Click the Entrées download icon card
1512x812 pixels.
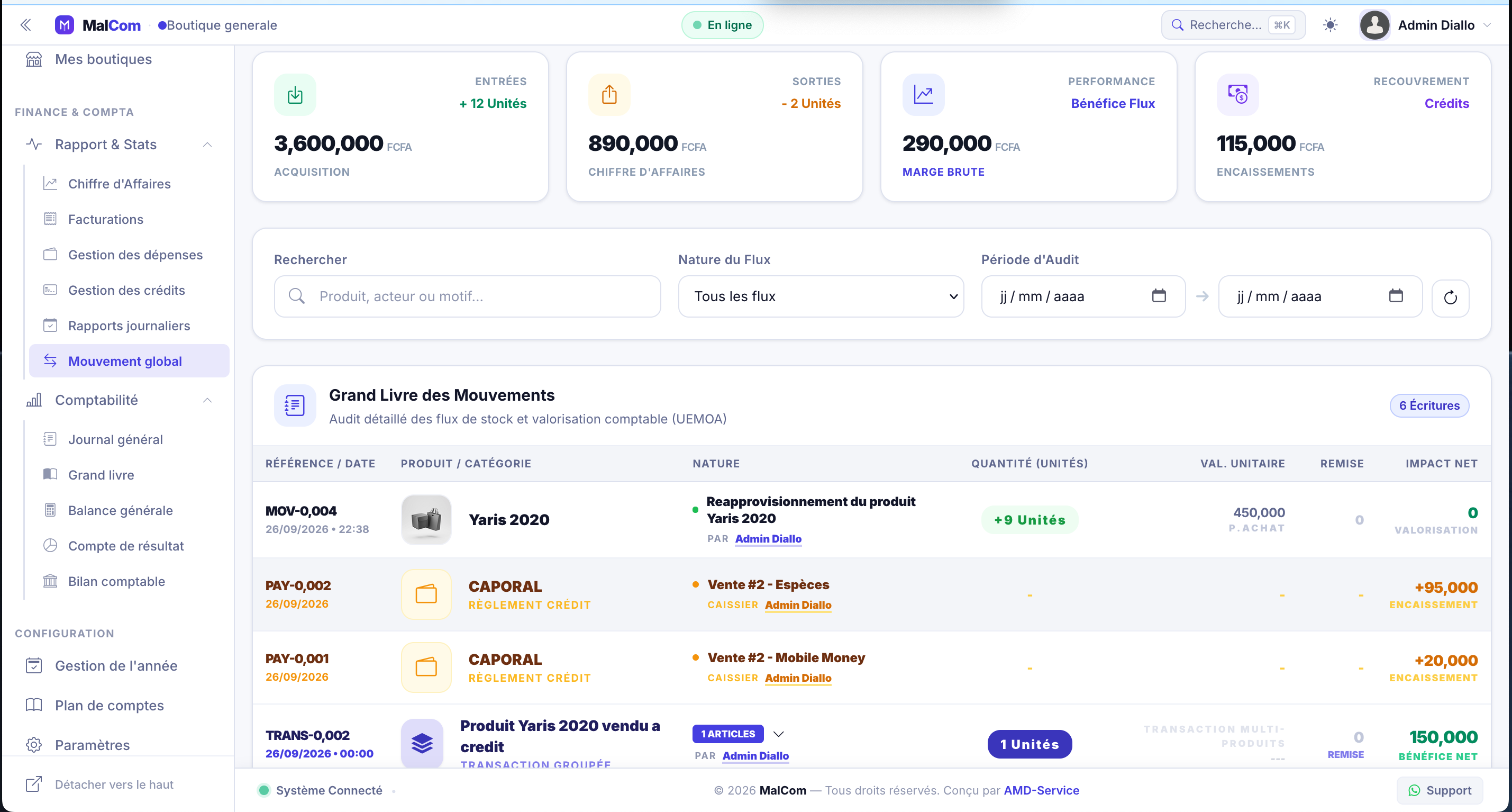click(x=295, y=95)
